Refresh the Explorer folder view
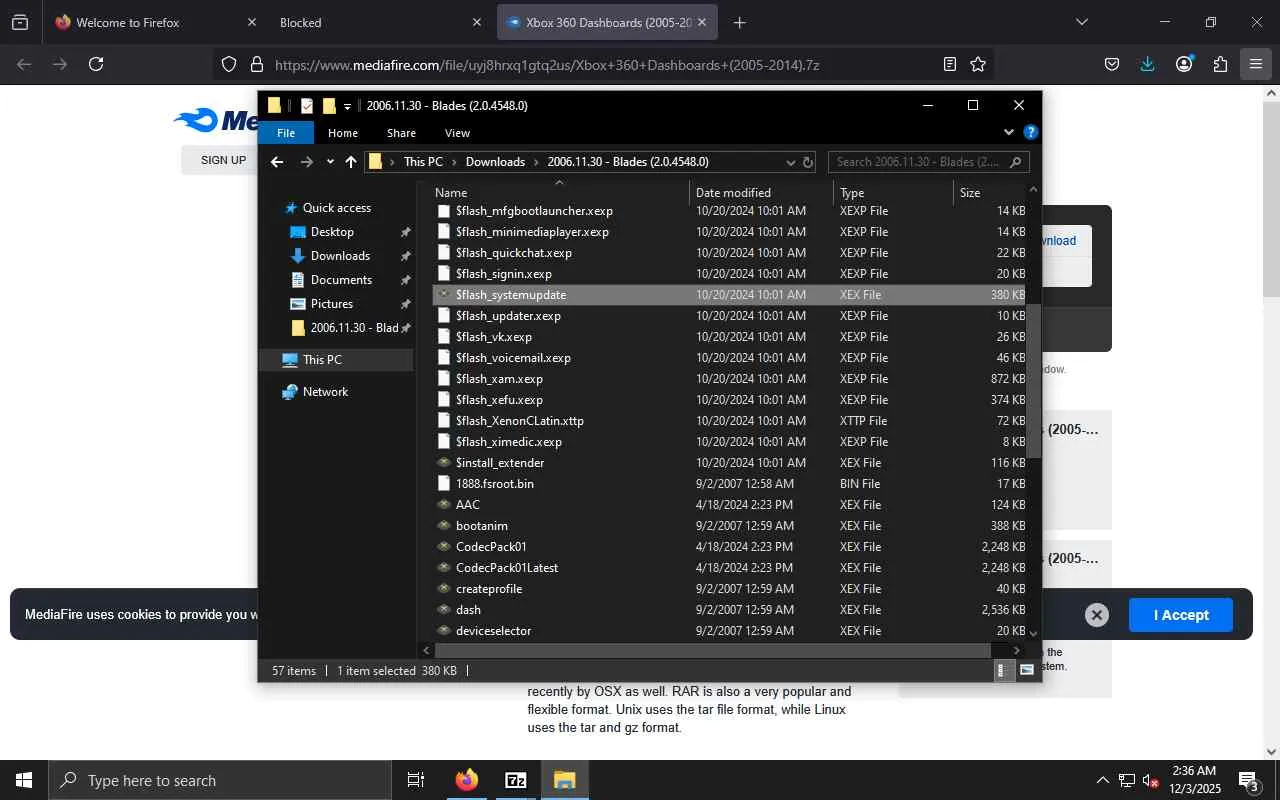 coord(808,162)
